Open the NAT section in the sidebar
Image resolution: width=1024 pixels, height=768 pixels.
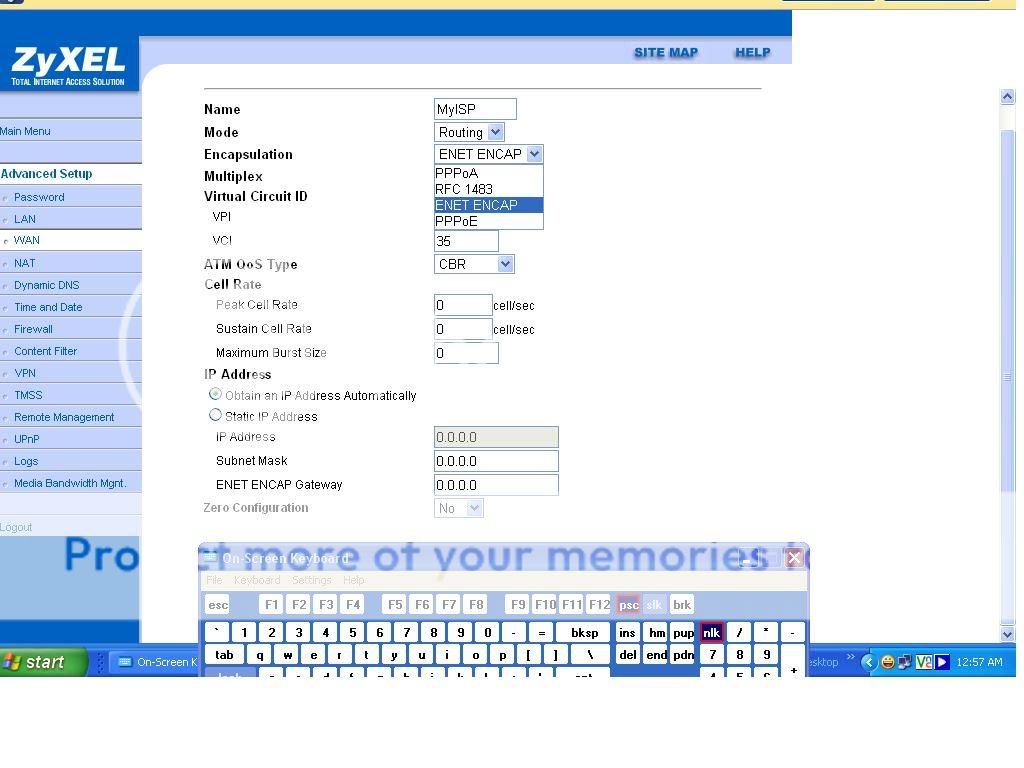pos(25,263)
